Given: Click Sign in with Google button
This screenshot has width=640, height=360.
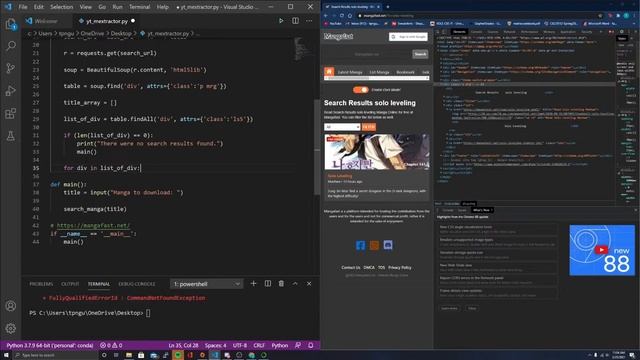Looking at the screenshot, I should (x=408, y=37).
